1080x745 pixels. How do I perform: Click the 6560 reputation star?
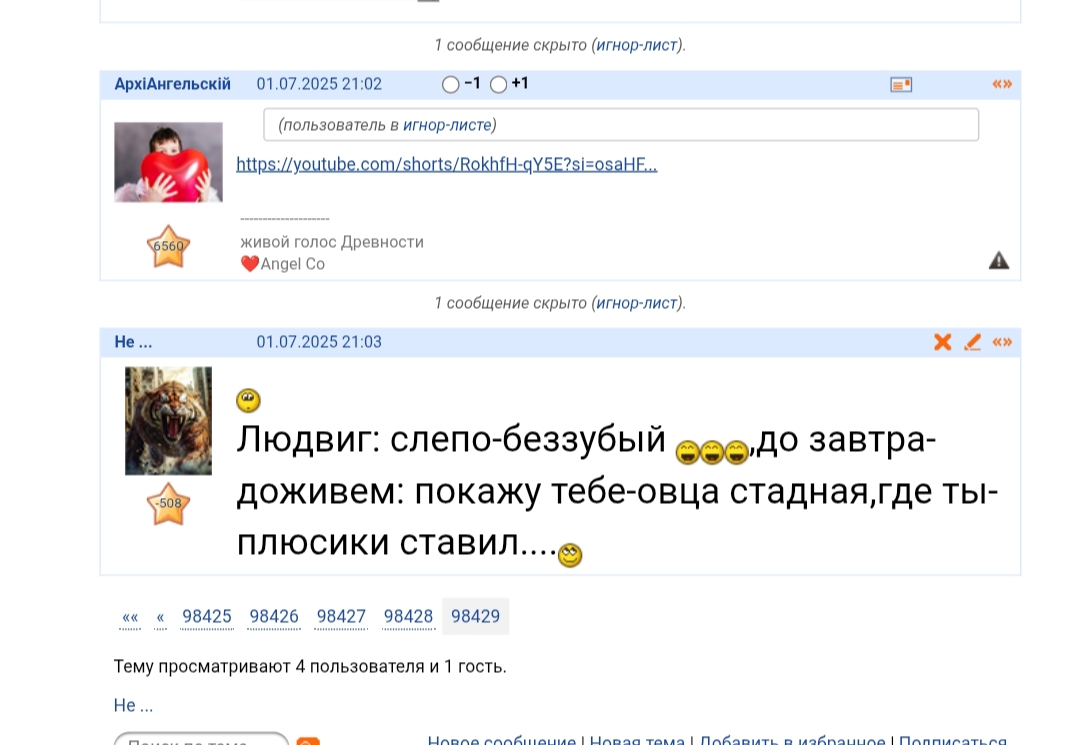(168, 246)
